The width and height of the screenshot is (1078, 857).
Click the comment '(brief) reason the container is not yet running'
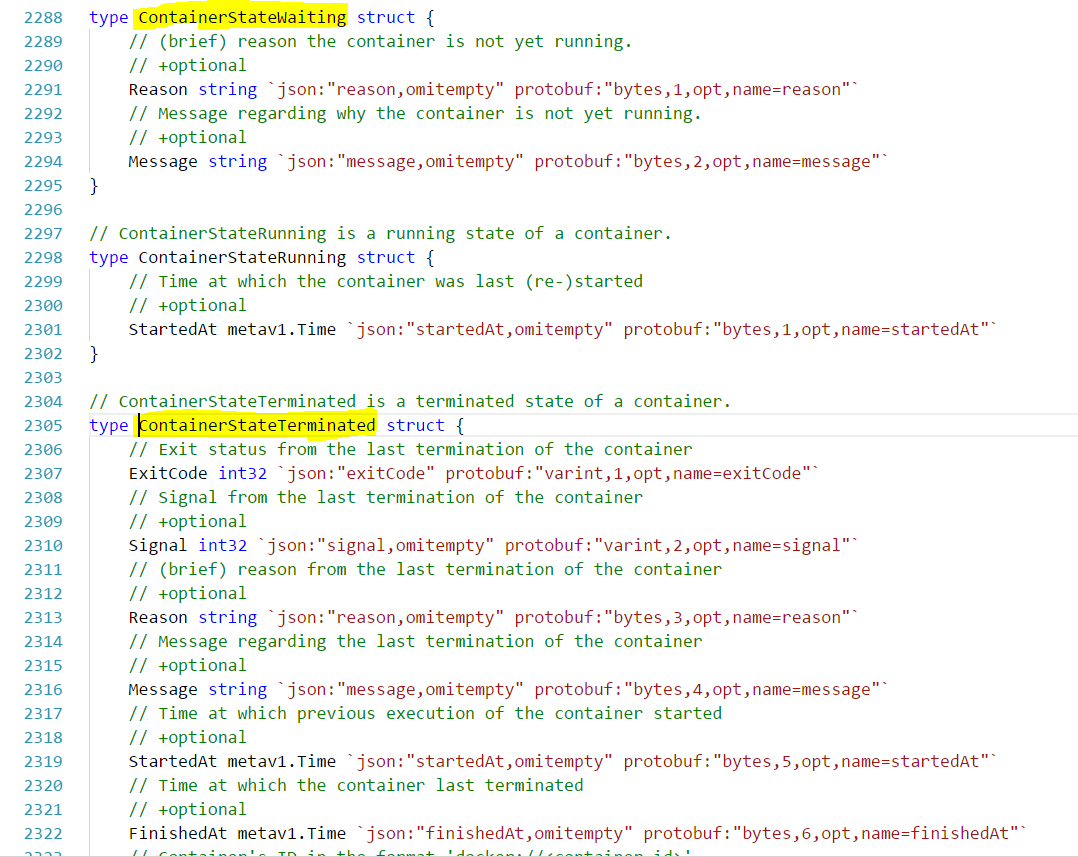tap(380, 41)
